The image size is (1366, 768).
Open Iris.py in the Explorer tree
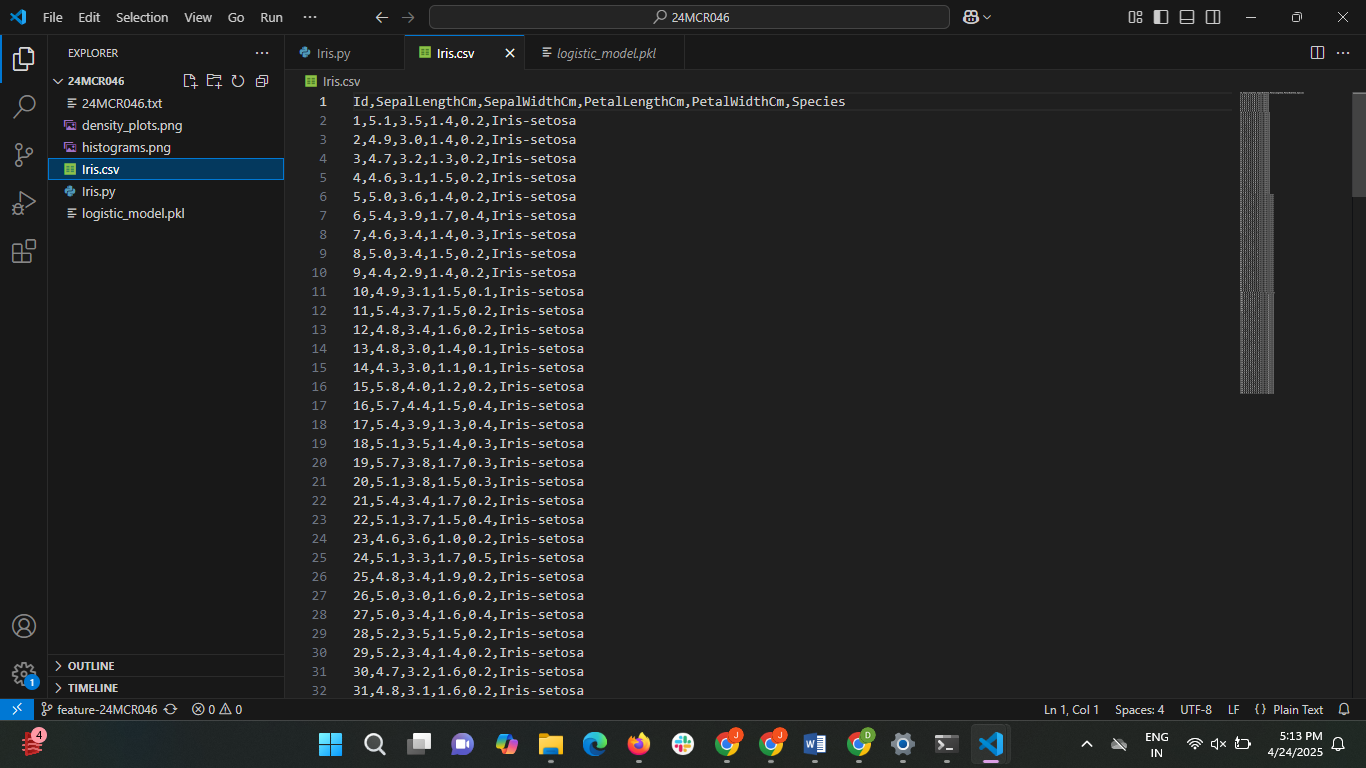[166, 191]
